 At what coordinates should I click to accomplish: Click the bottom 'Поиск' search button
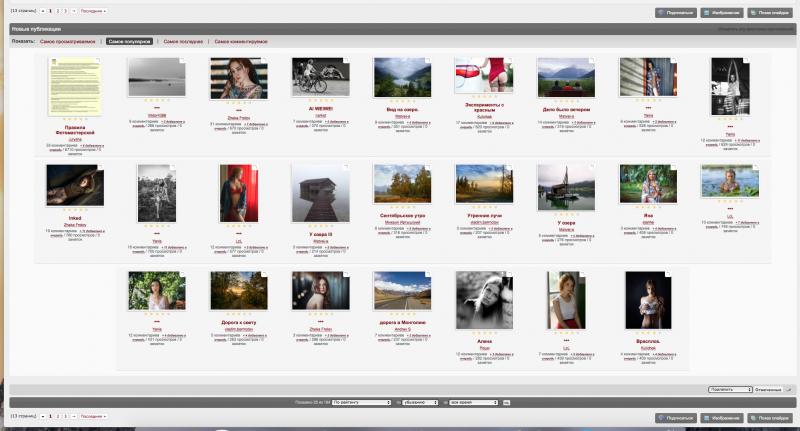(769, 418)
